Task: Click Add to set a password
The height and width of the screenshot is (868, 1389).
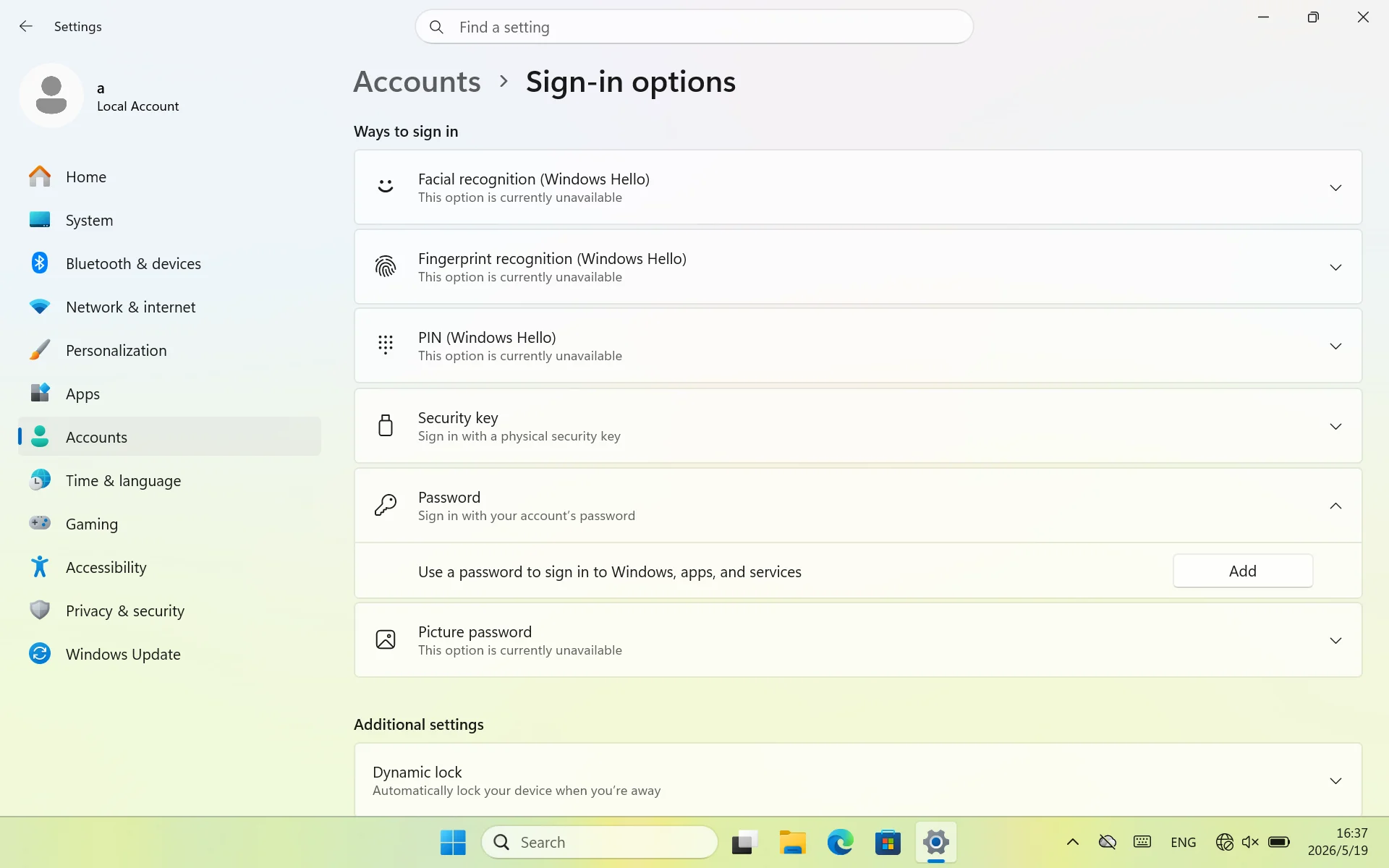Action: [x=1242, y=571]
